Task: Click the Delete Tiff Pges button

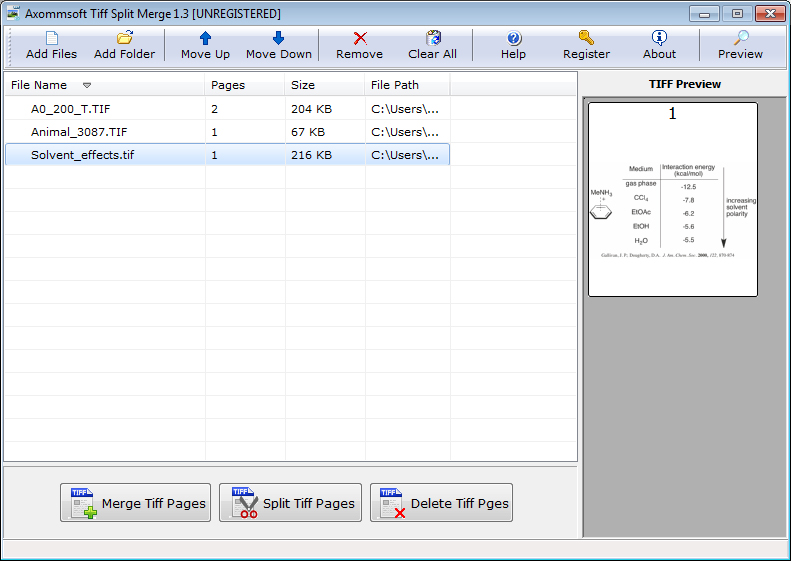Action: [441, 503]
